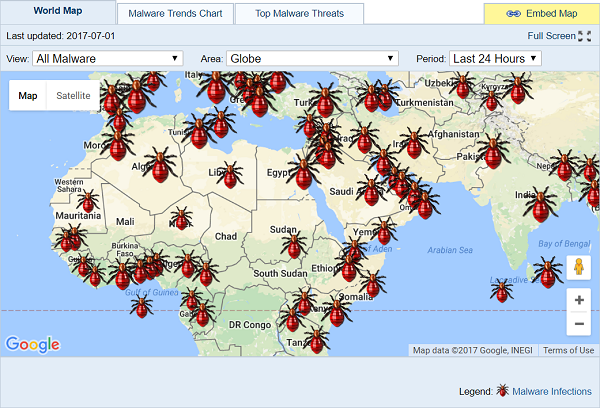Image resolution: width=600 pixels, height=408 pixels.
Task: Click the malware bug over Somalia
Action: point(373,284)
